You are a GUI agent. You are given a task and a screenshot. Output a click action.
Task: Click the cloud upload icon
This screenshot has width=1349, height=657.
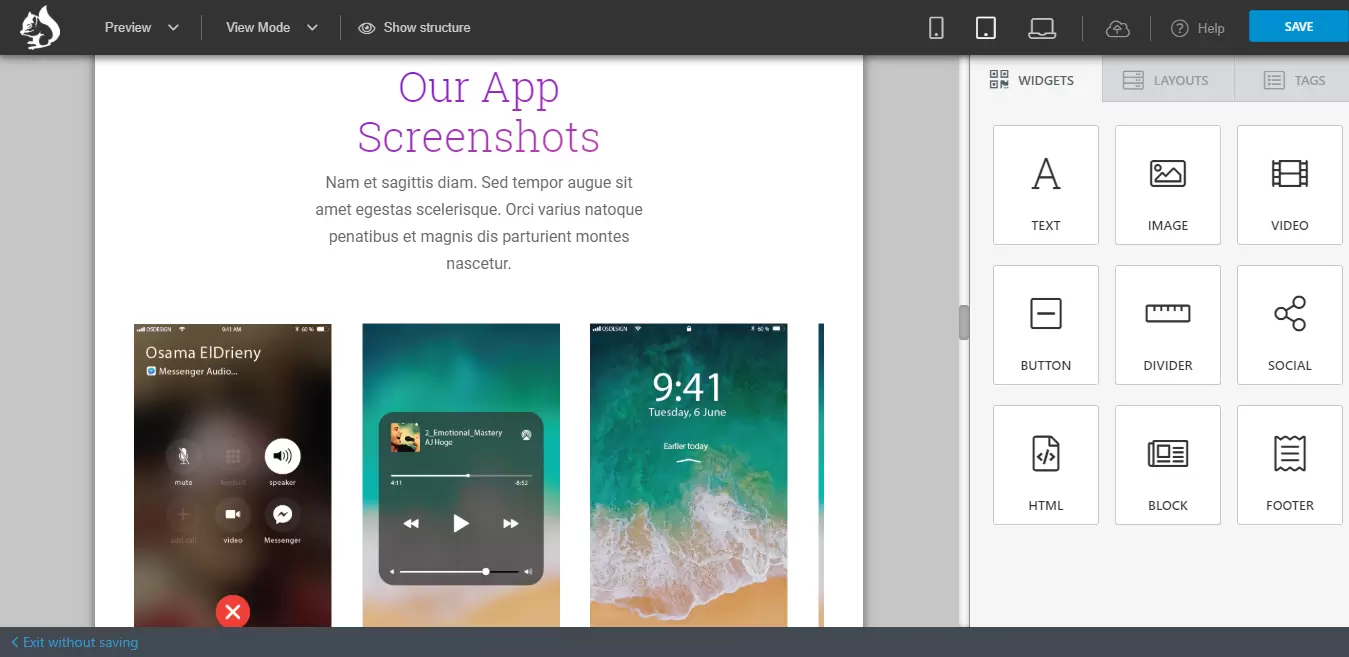[1118, 28]
